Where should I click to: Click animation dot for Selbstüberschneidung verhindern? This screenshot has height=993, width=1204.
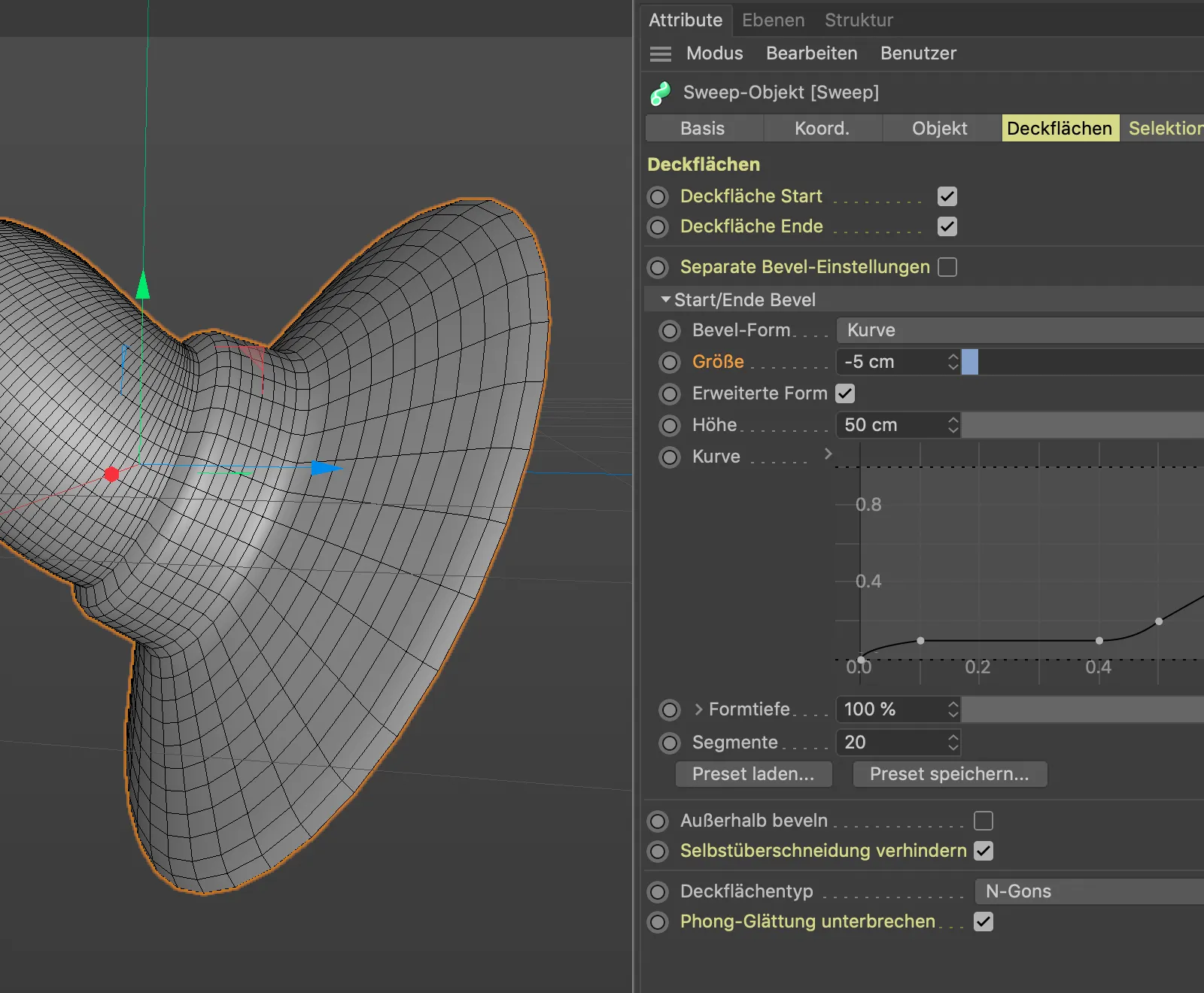point(658,852)
